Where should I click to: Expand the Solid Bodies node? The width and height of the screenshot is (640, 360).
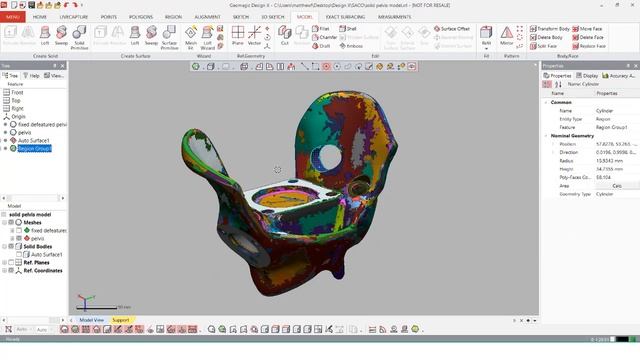point(4,247)
